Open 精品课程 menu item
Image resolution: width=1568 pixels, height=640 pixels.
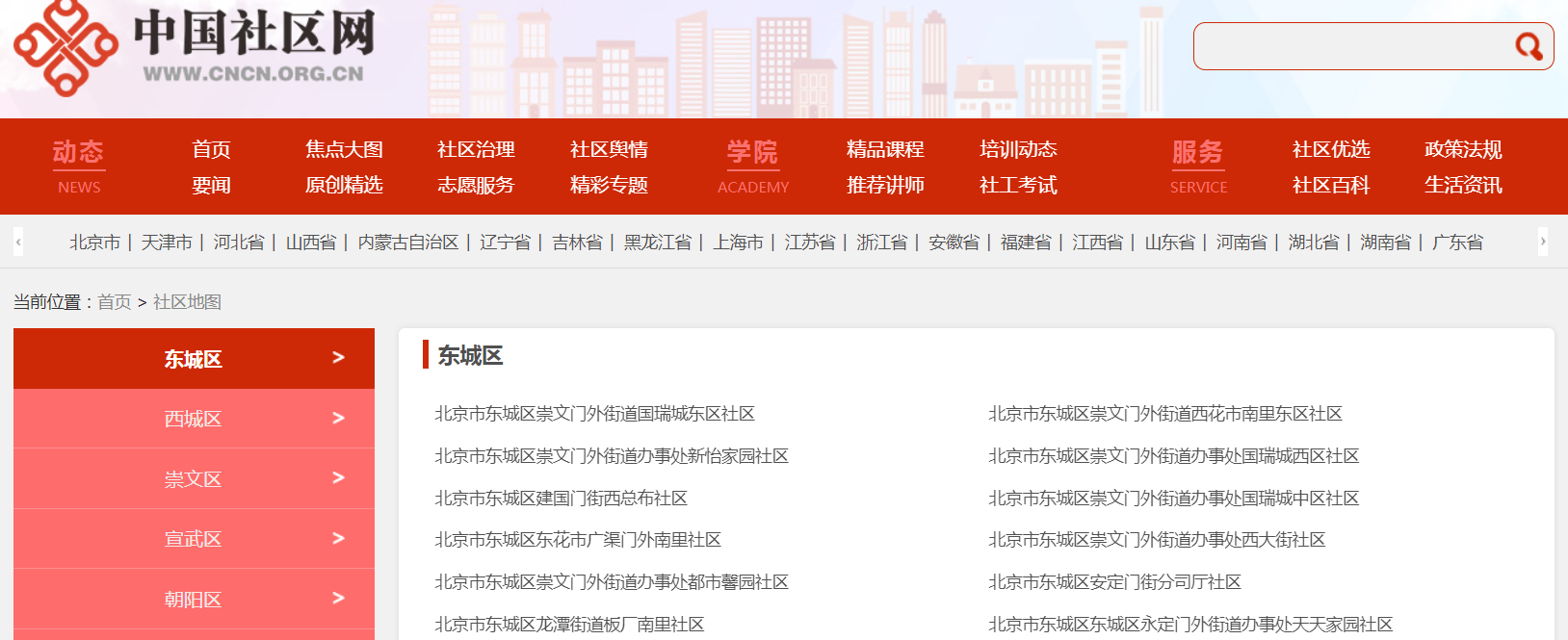885,149
